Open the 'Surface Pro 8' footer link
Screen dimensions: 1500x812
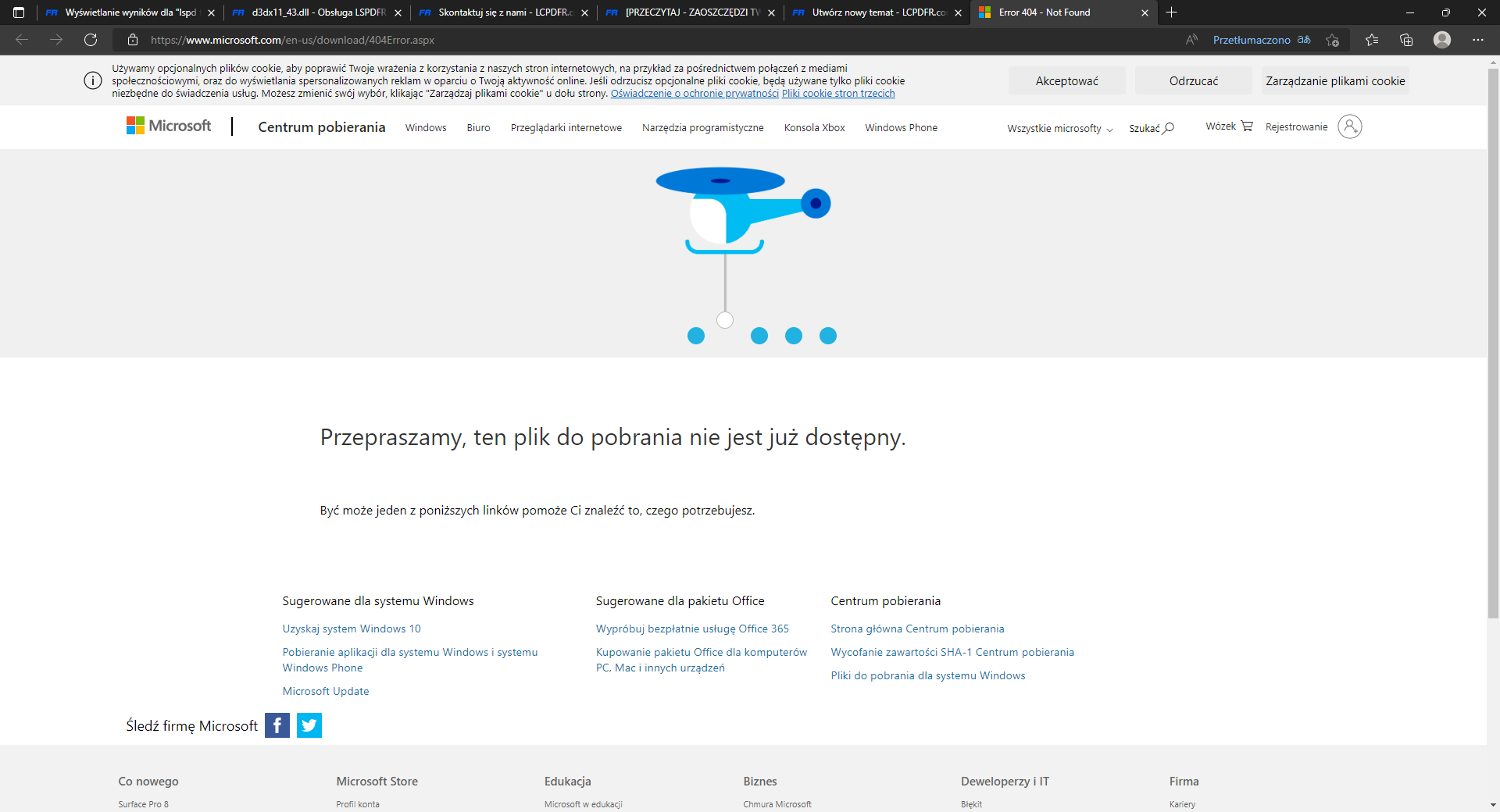pos(144,804)
